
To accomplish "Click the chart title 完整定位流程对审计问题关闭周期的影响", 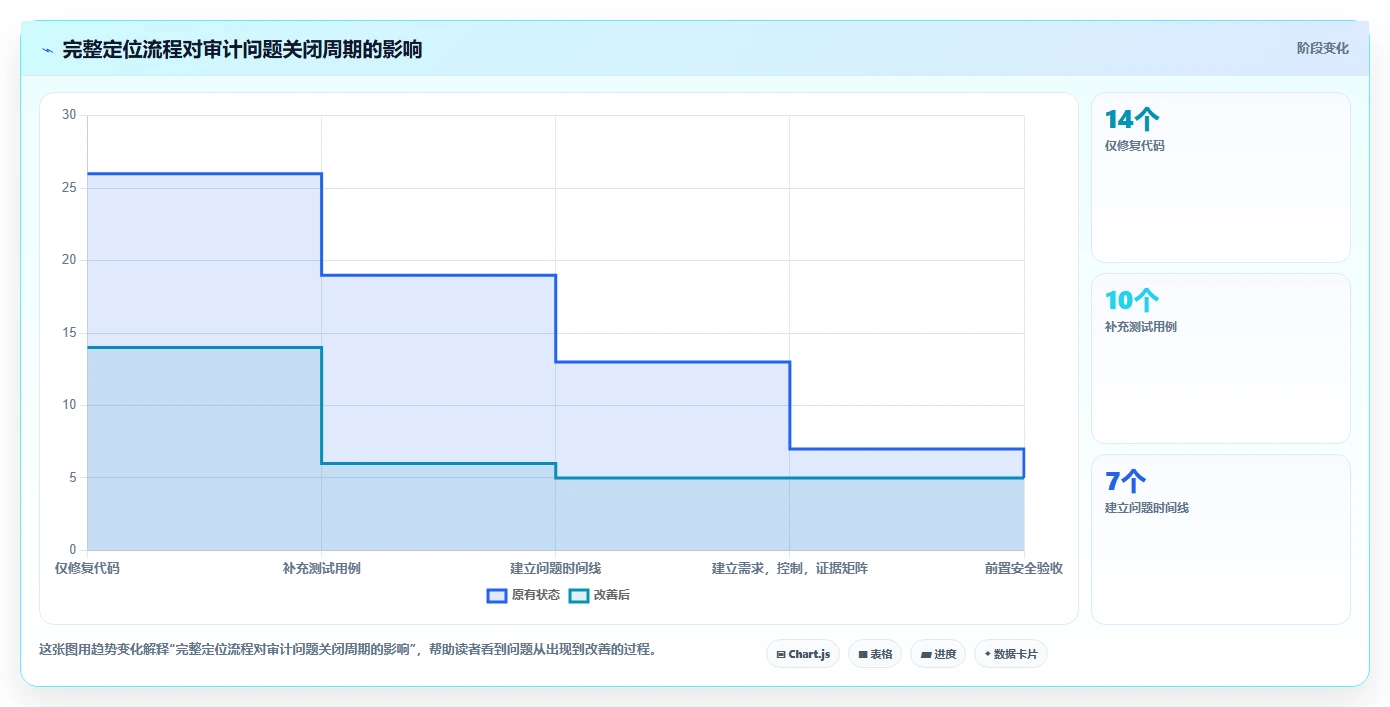I will (242, 49).
